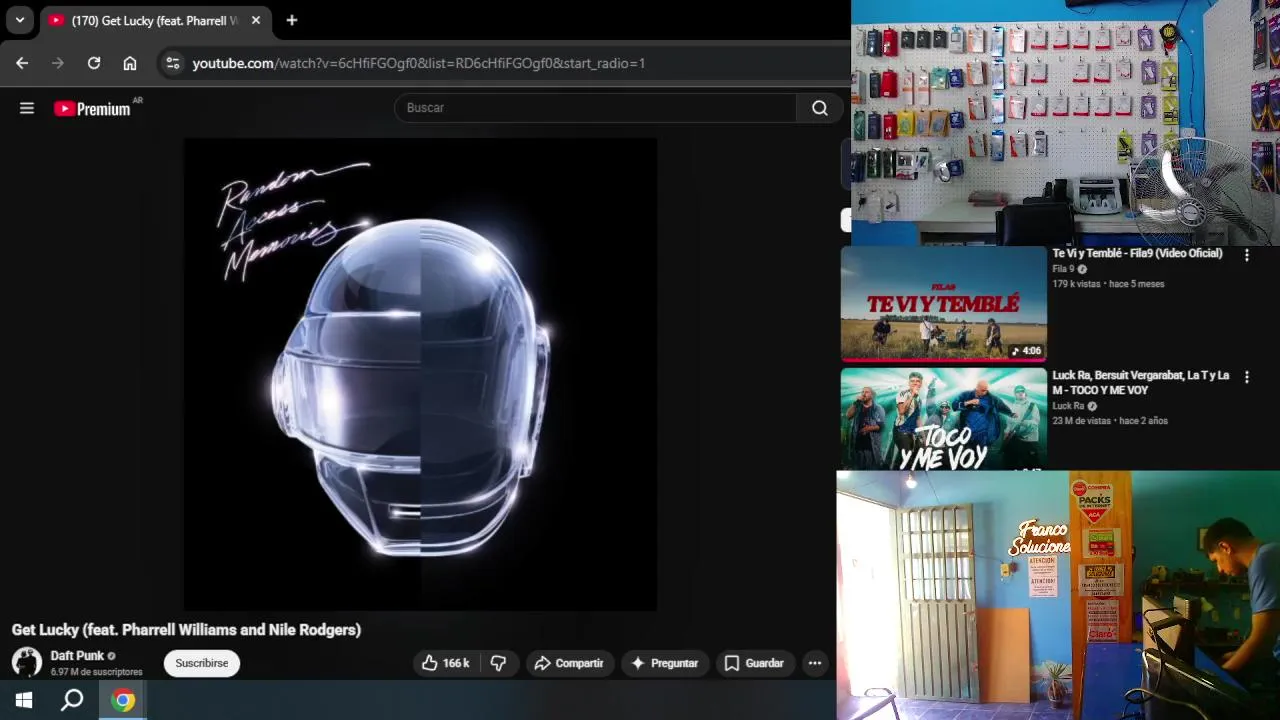Reload the YouTube page
Screen dimensions: 1280x720
coord(94,63)
